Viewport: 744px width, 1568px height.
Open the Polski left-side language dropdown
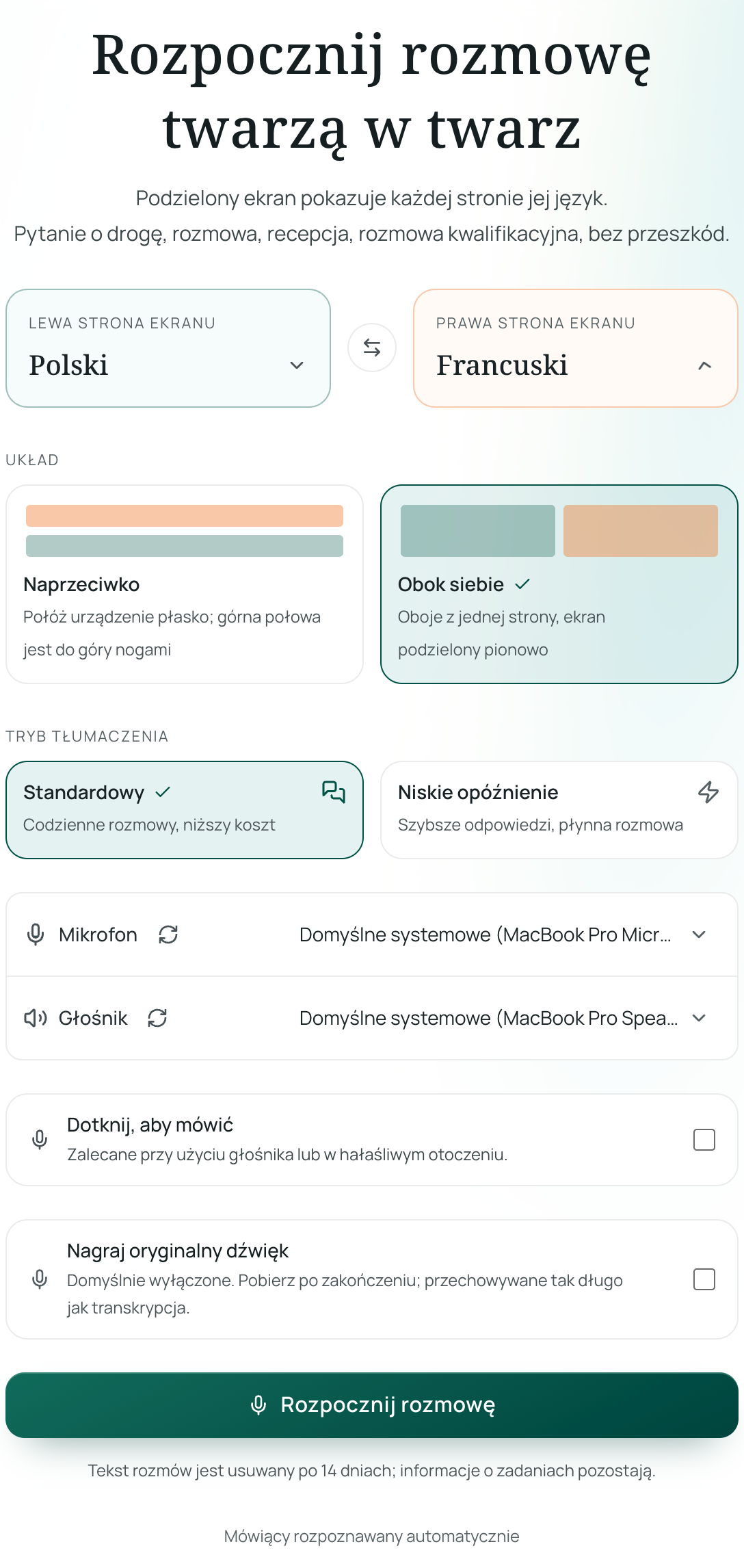[168, 348]
